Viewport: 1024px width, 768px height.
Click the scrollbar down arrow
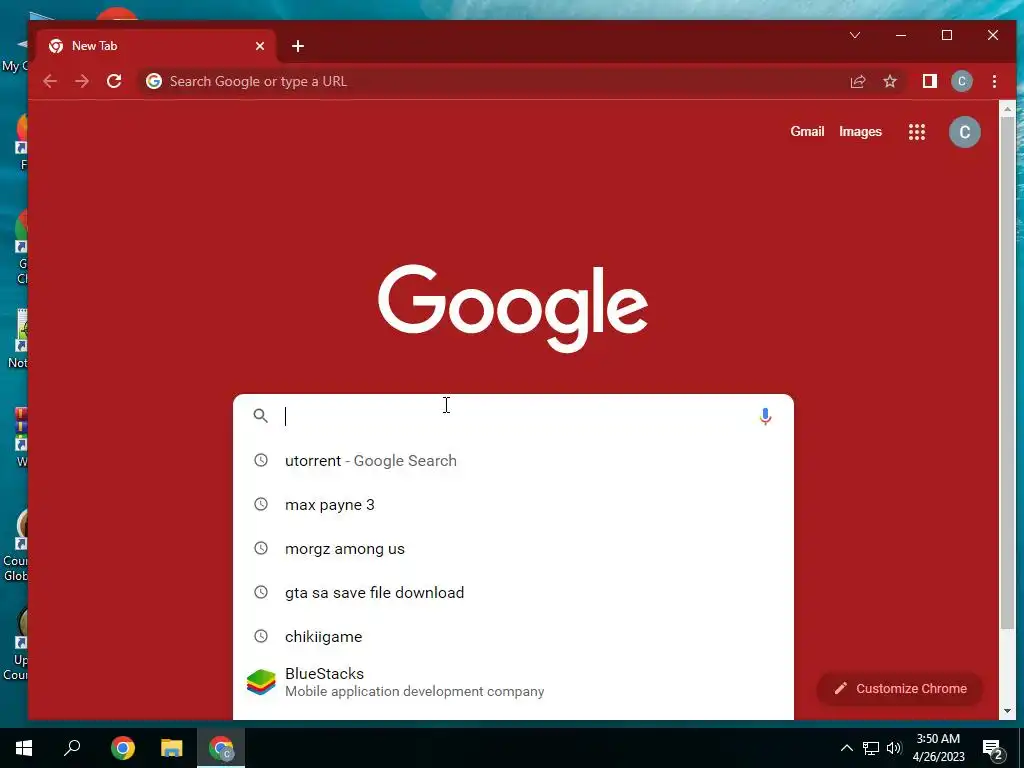(1007, 711)
